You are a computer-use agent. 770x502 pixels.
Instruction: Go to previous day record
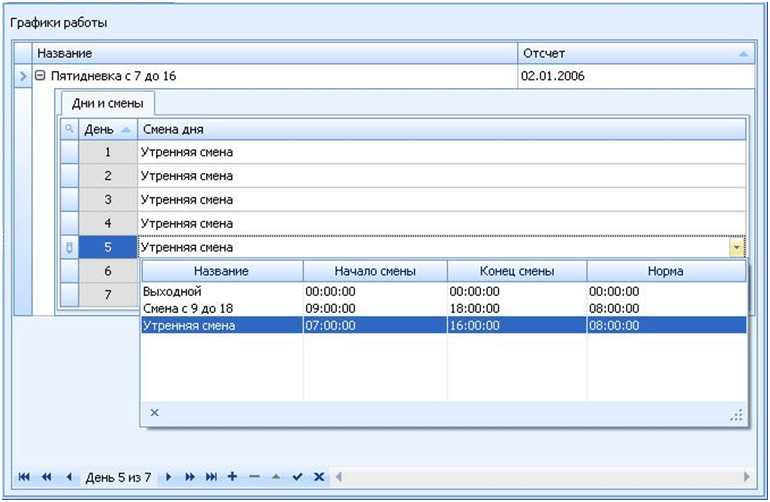click(x=68, y=477)
